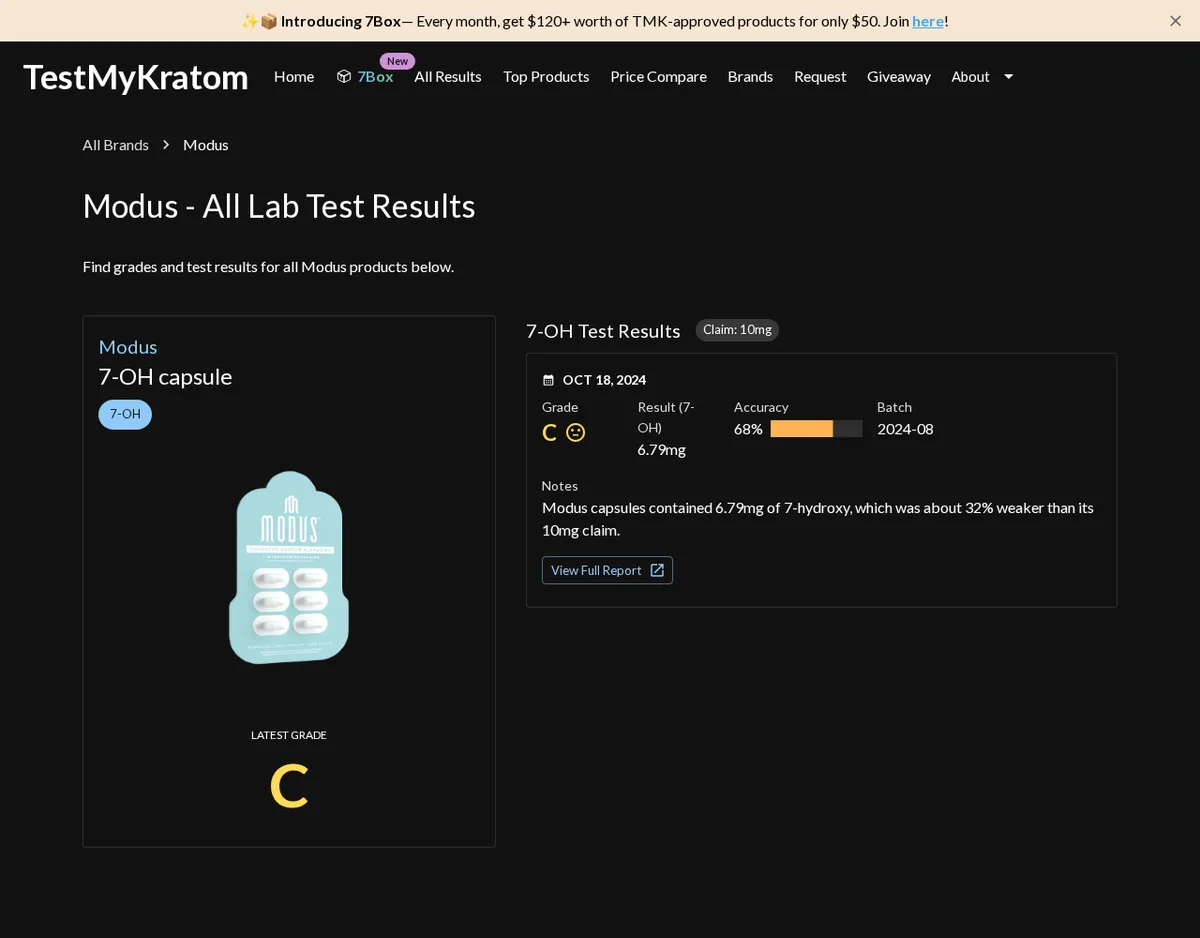
Task: Click the large latest grade C
Action: [289, 787]
